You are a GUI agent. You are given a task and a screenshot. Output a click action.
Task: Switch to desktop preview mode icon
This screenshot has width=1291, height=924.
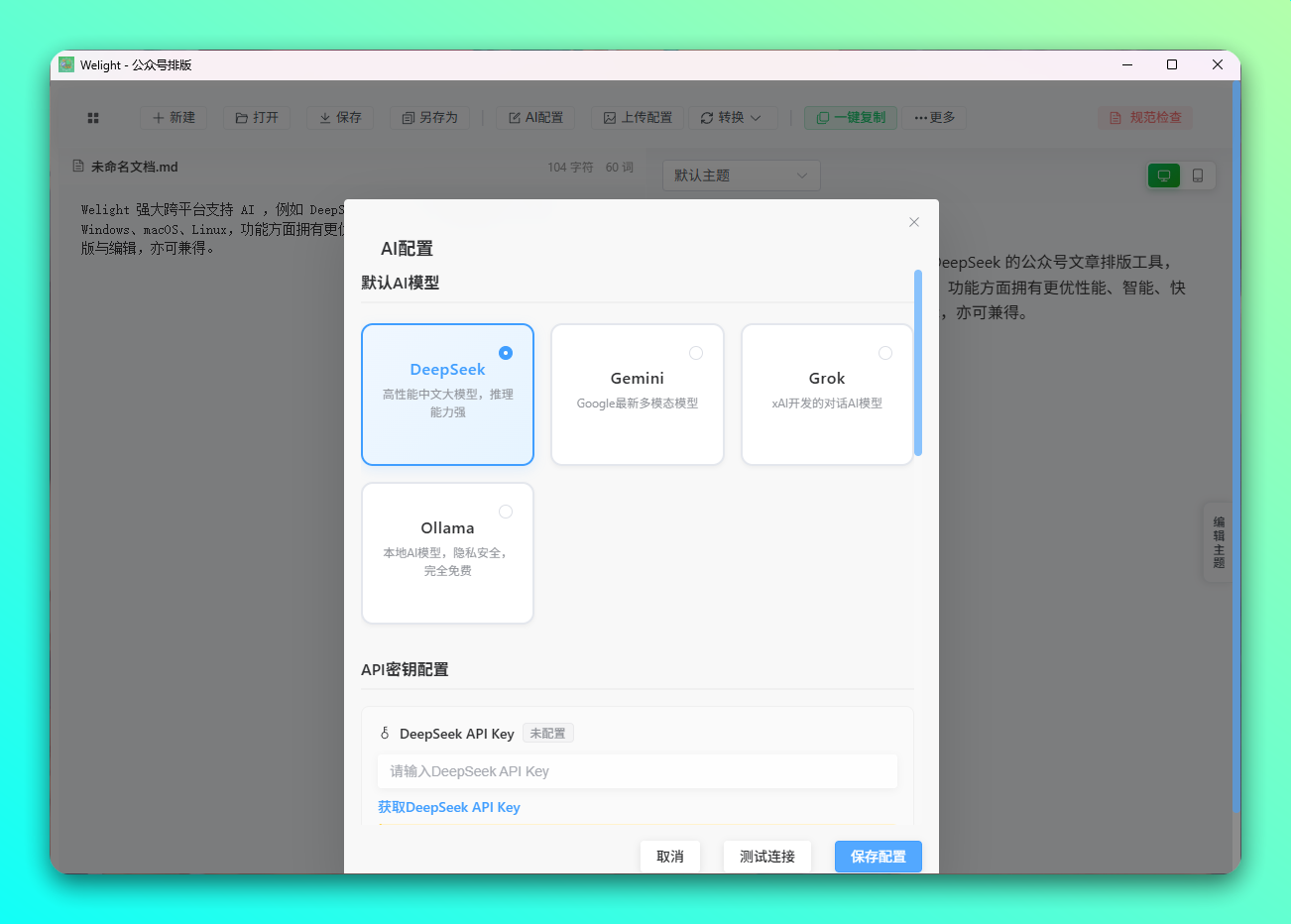click(1164, 175)
